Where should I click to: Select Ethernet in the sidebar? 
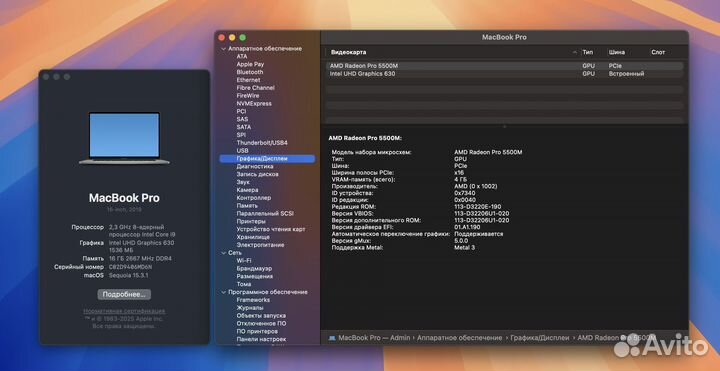pos(248,80)
